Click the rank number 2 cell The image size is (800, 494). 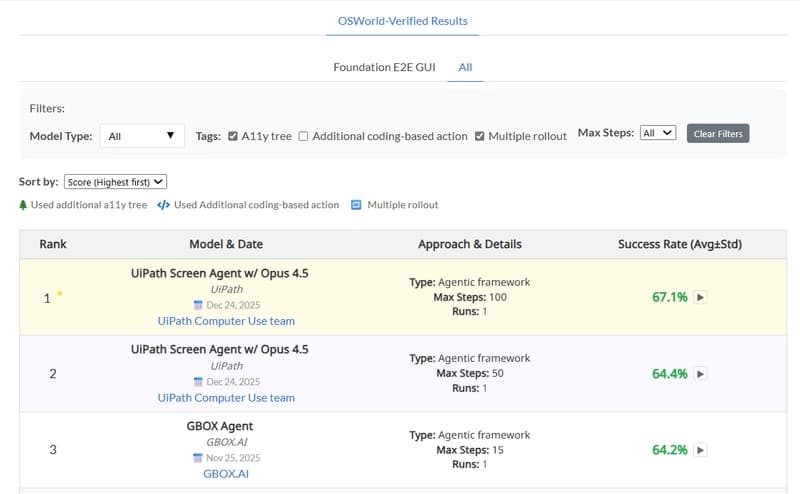point(53,374)
